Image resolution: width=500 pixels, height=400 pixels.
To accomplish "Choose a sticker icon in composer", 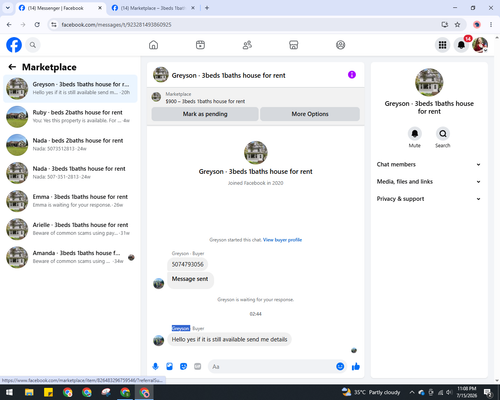I will 183,367.
